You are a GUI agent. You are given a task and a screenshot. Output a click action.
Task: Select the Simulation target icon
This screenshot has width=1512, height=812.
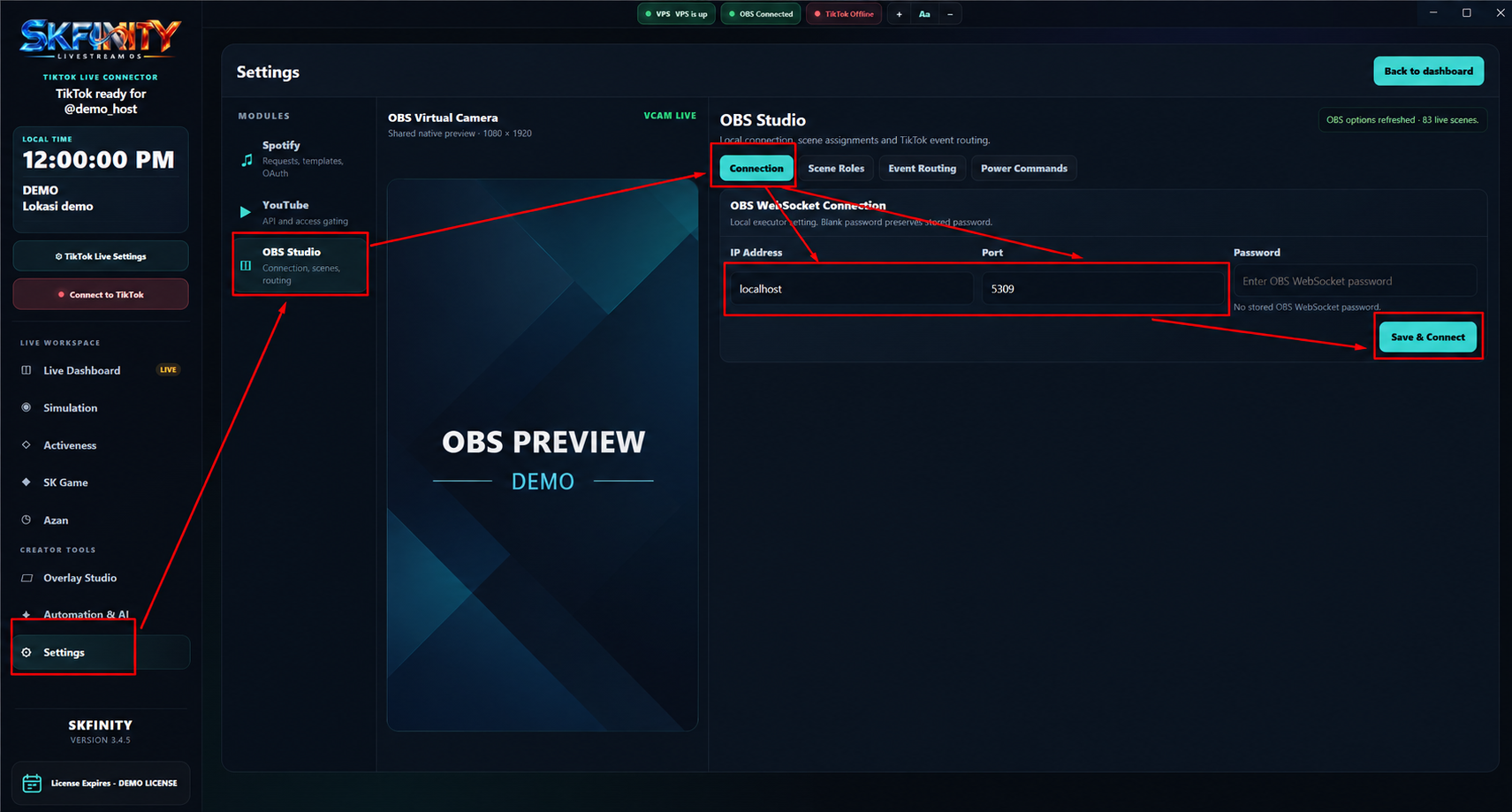tap(27, 407)
